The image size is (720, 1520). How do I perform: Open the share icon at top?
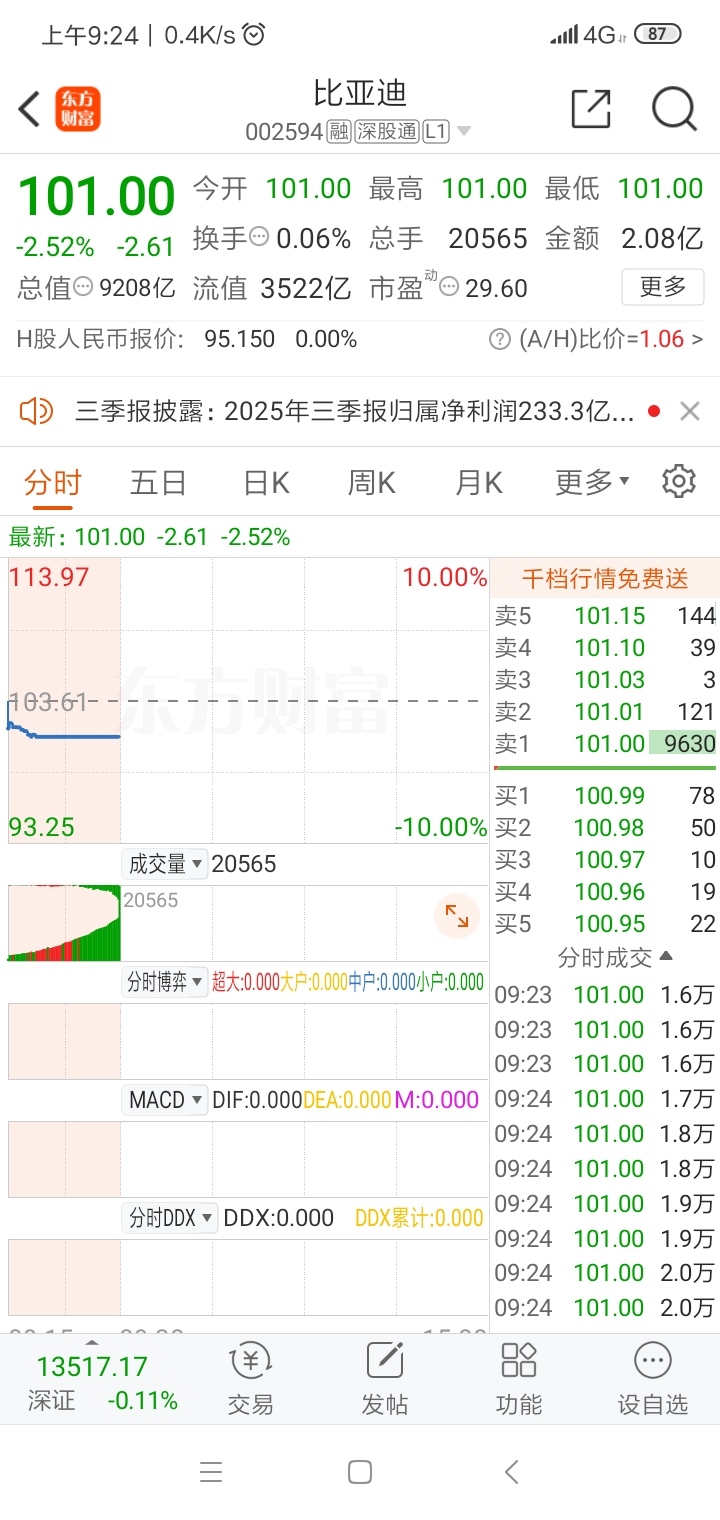[590, 108]
